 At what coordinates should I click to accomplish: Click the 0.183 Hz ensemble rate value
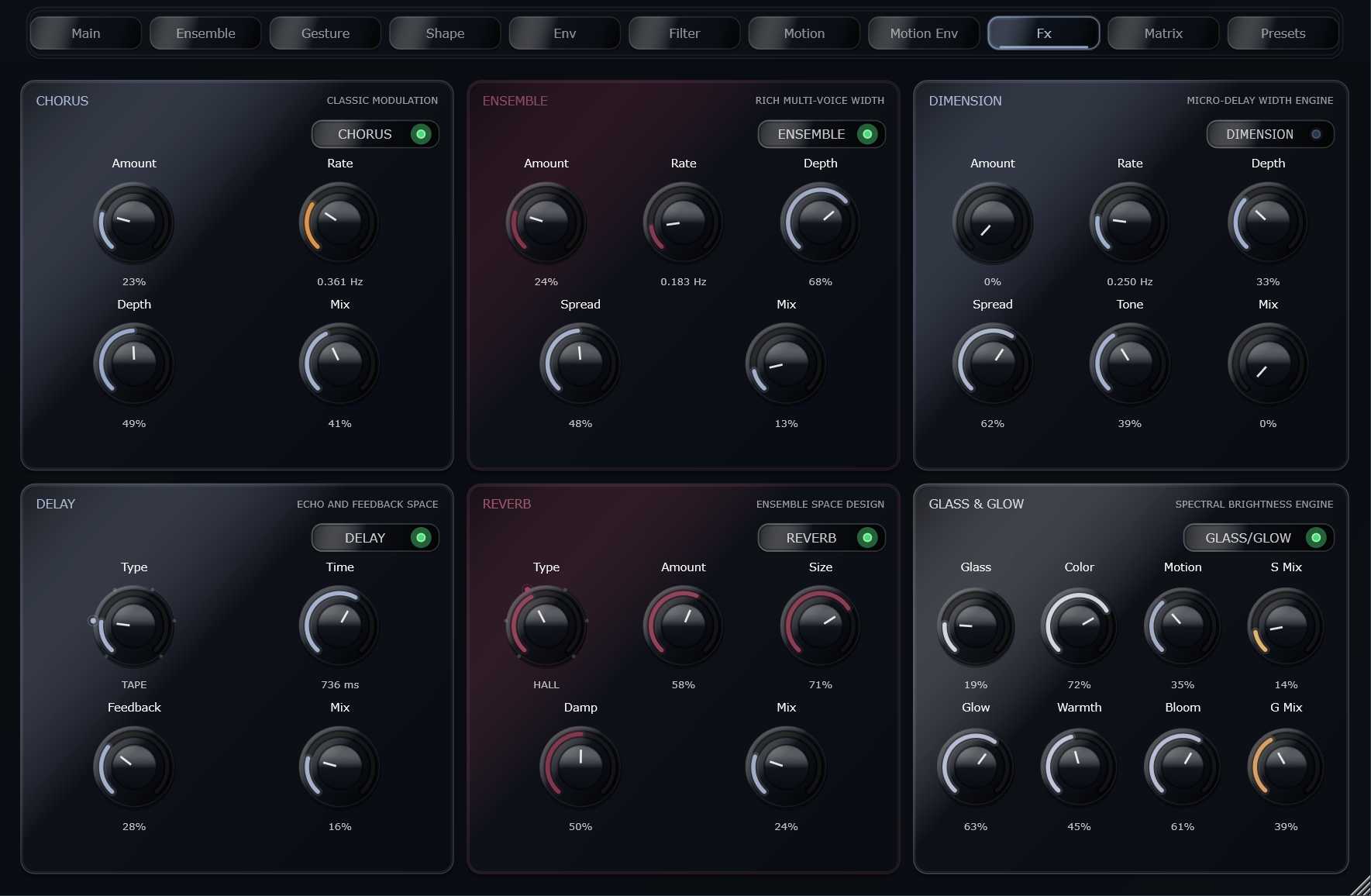684,282
